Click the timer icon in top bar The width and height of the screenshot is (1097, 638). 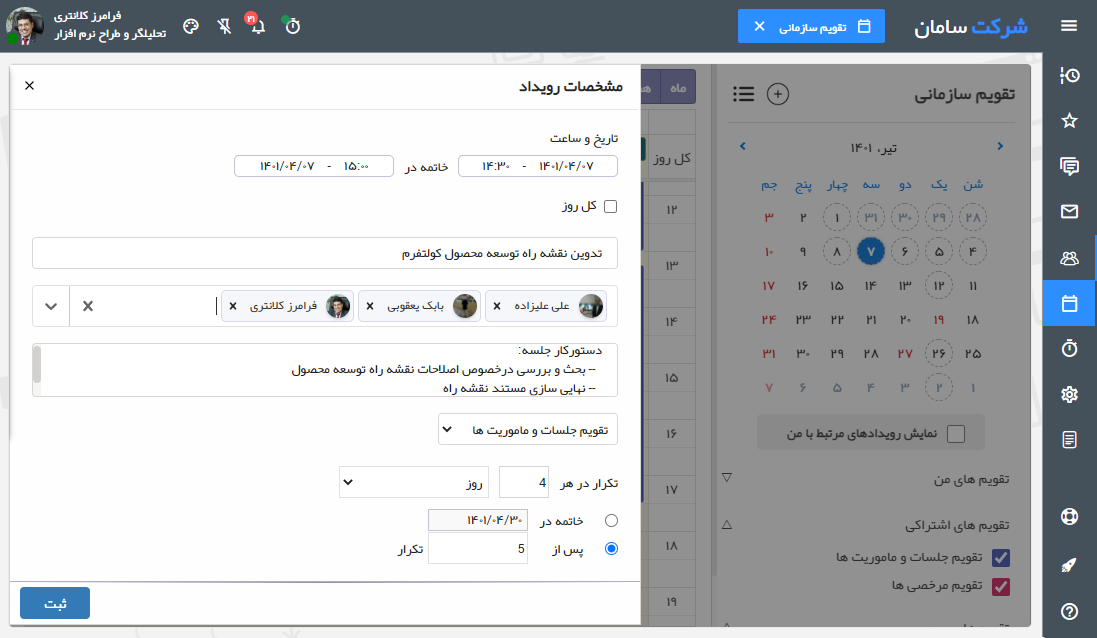click(x=292, y=26)
